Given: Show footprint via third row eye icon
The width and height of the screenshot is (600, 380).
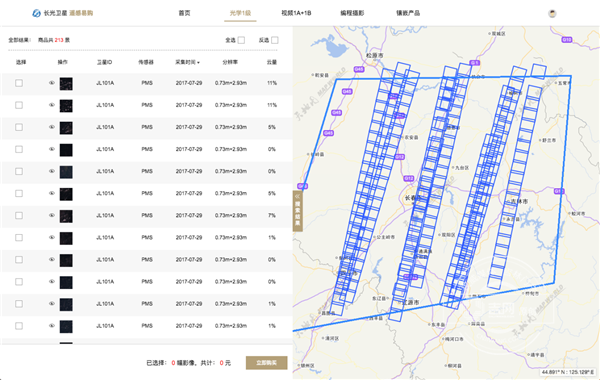Looking at the screenshot, I should tap(52, 127).
